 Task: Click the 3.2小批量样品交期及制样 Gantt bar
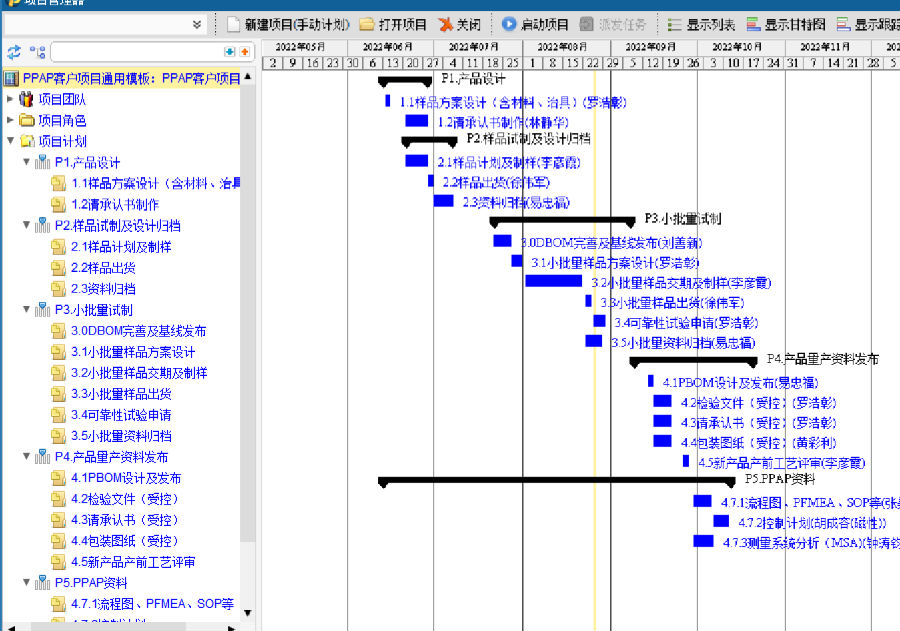click(x=553, y=281)
